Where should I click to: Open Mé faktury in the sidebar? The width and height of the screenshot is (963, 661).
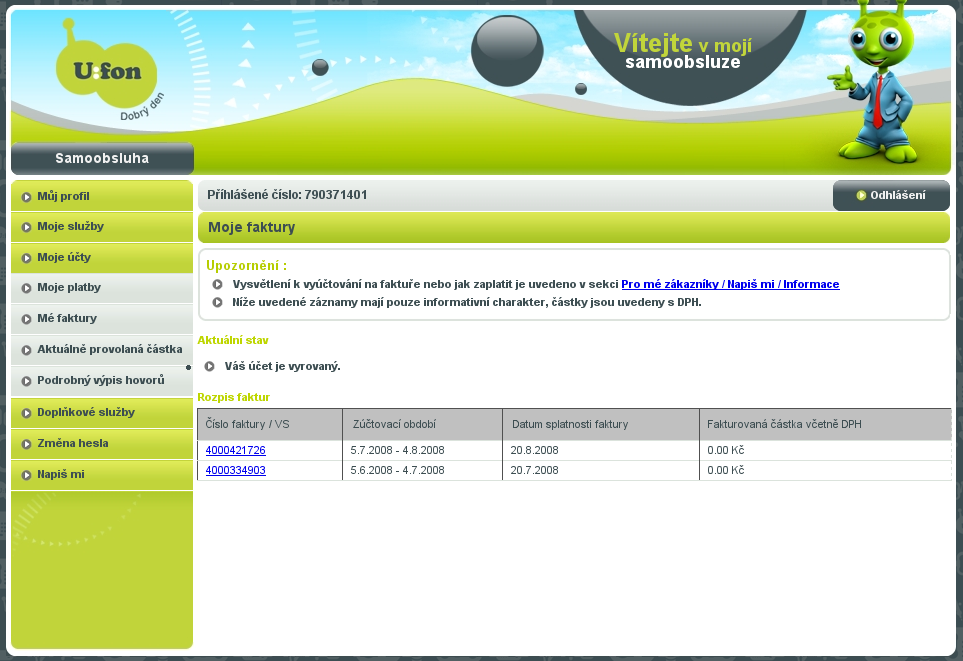102,319
